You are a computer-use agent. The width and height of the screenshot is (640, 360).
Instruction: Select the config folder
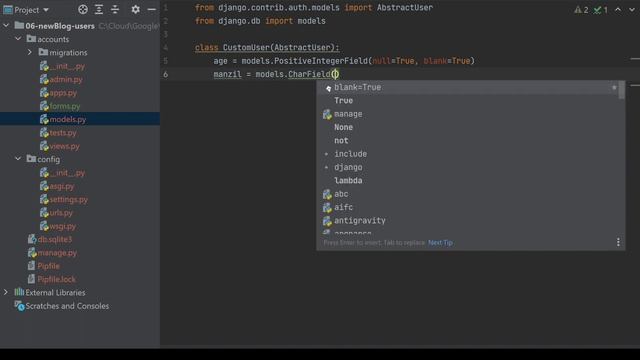coord(49,159)
